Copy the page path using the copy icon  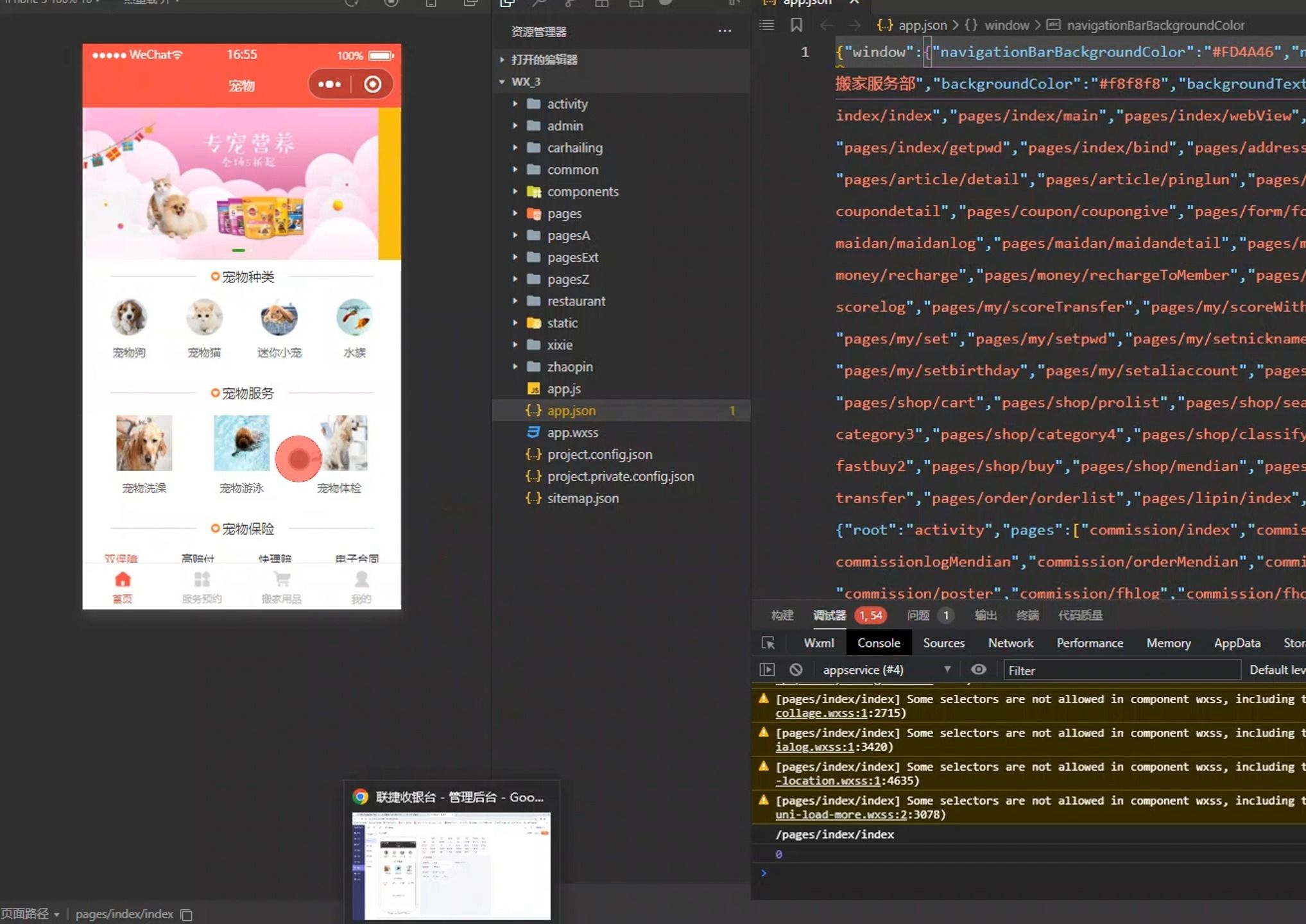click(187, 914)
